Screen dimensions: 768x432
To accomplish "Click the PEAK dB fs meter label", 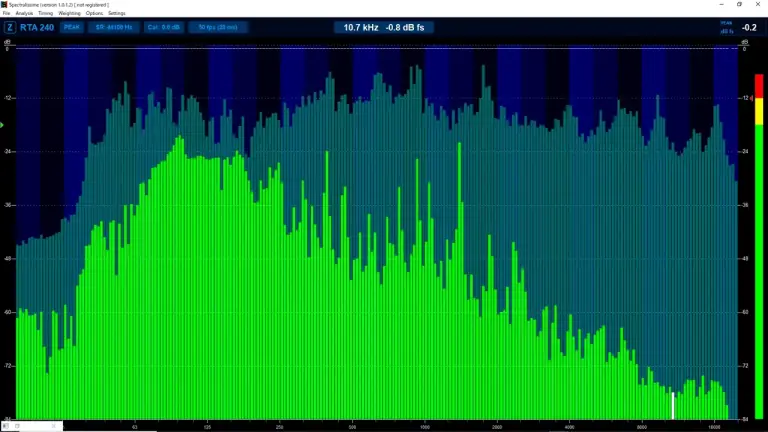I will pyautogui.click(x=726, y=27).
